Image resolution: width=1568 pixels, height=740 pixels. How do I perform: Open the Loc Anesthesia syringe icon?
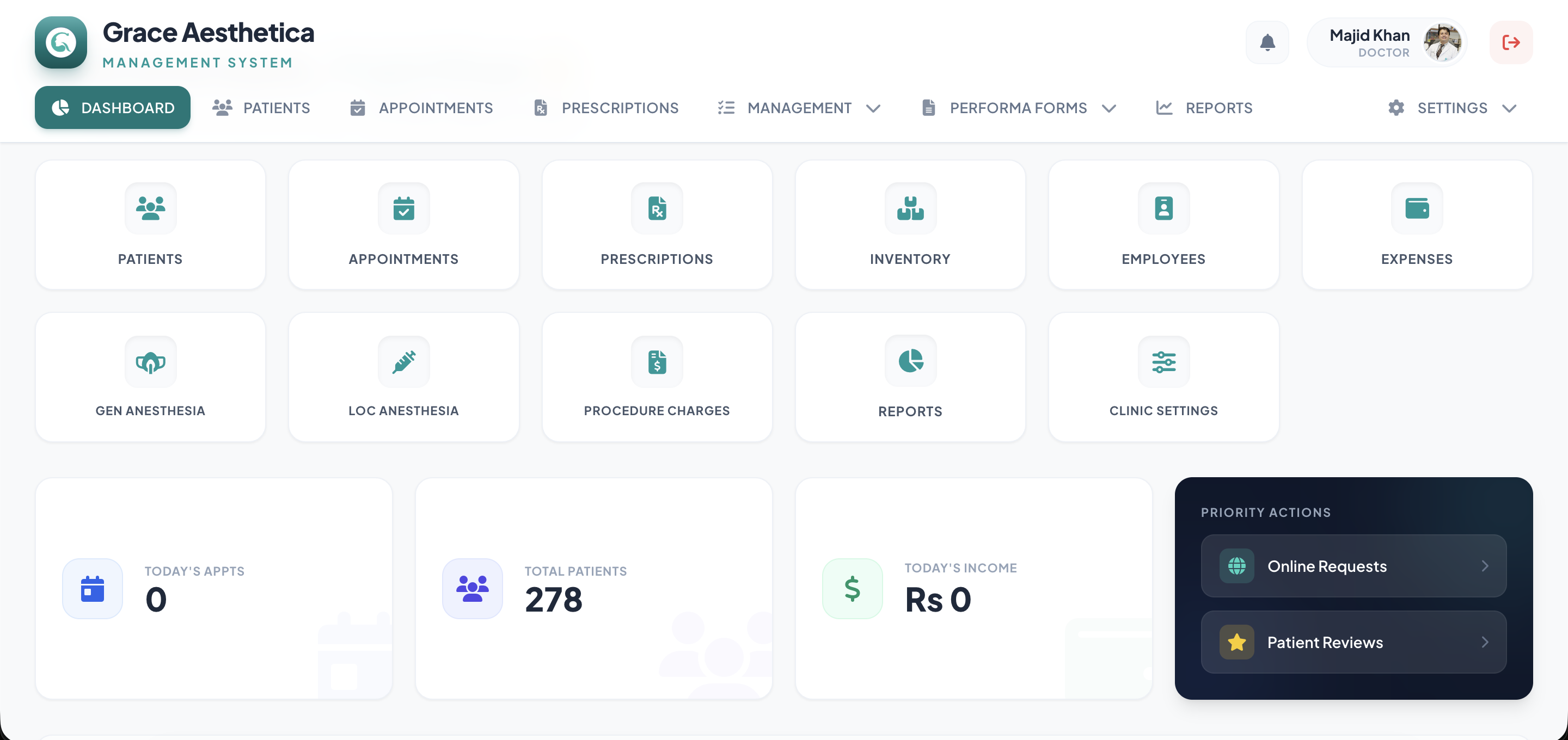click(x=403, y=361)
